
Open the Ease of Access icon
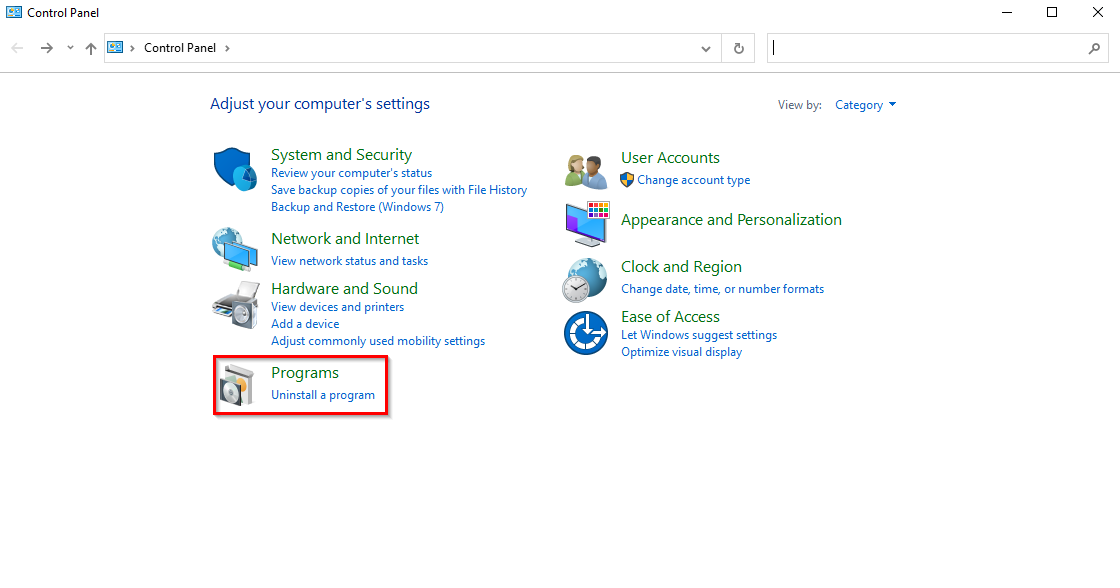[586, 333]
